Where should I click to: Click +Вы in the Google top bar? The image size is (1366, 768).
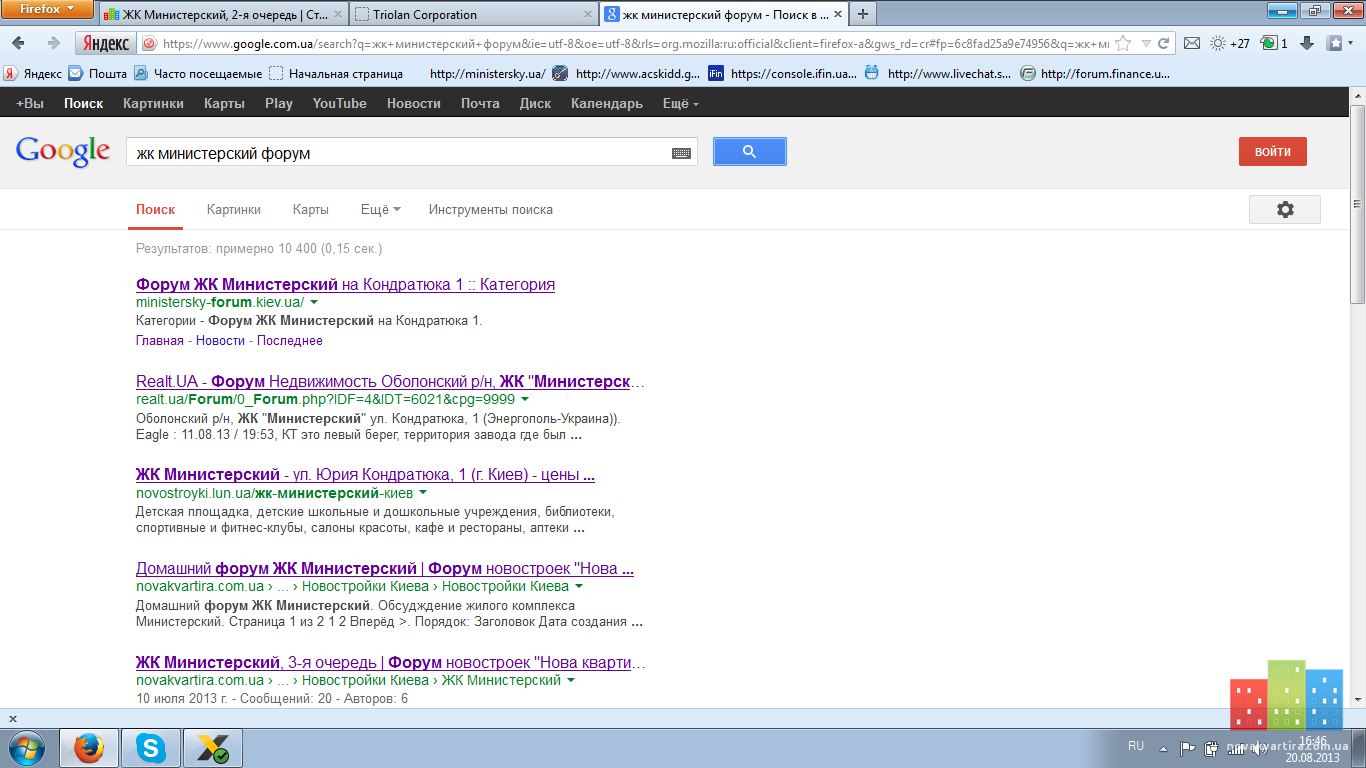(x=30, y=103)
